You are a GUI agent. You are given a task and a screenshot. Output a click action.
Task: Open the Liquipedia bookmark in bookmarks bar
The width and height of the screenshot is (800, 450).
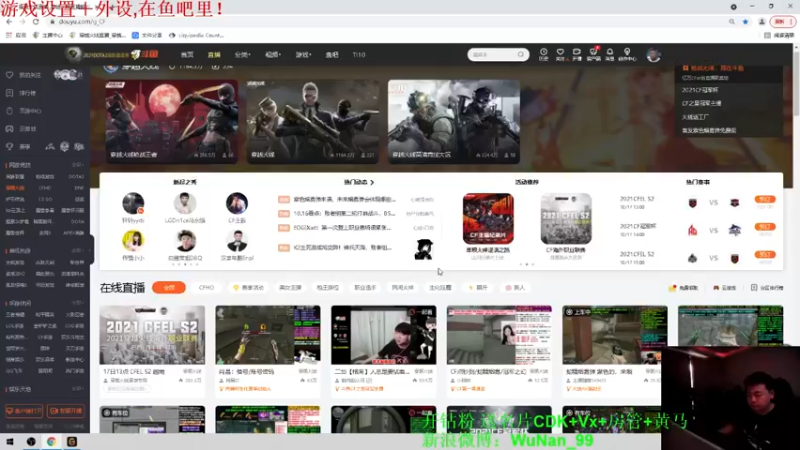coord(196,35)
